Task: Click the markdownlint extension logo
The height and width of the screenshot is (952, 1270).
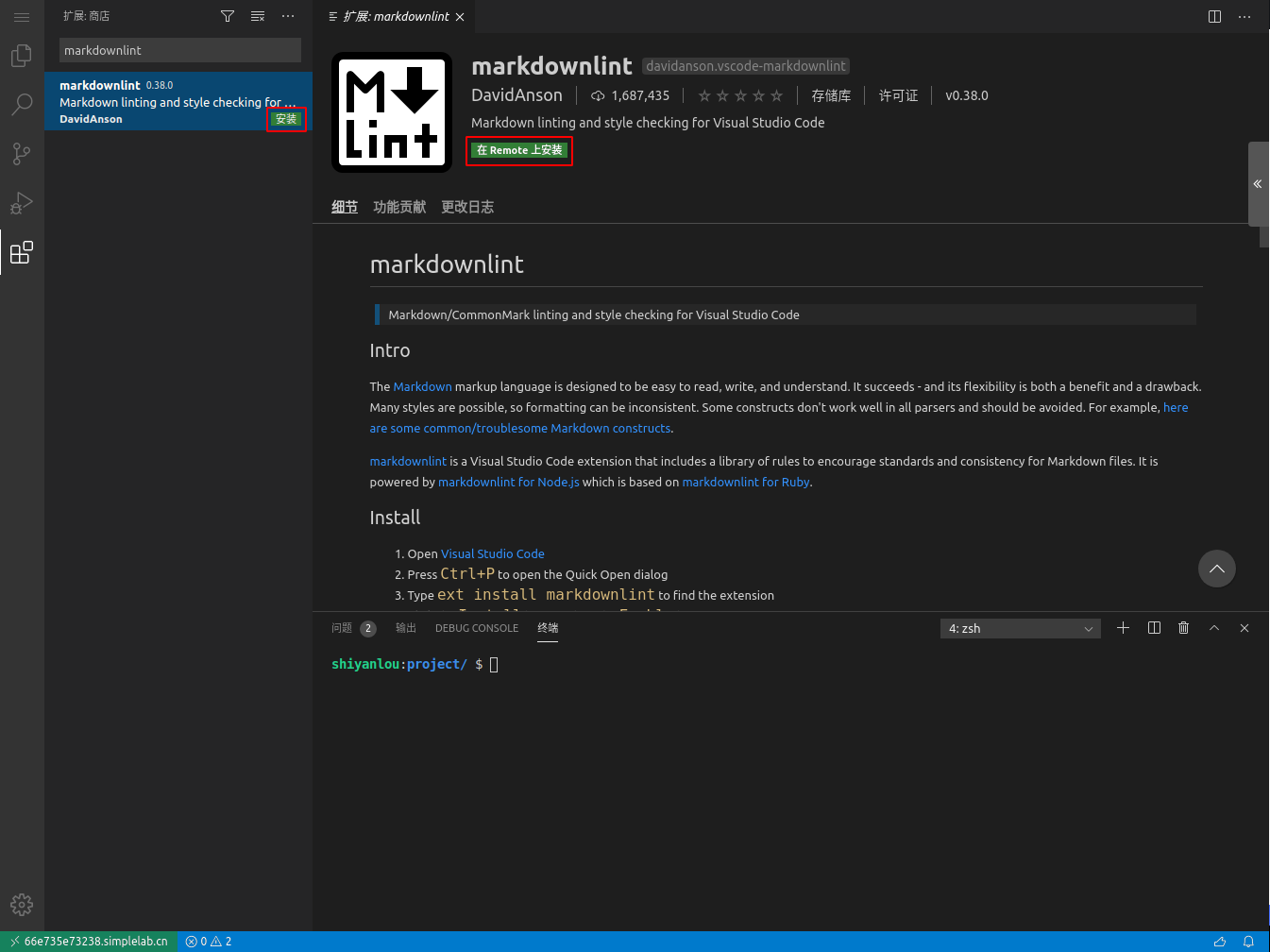Action: pos(392,113)
